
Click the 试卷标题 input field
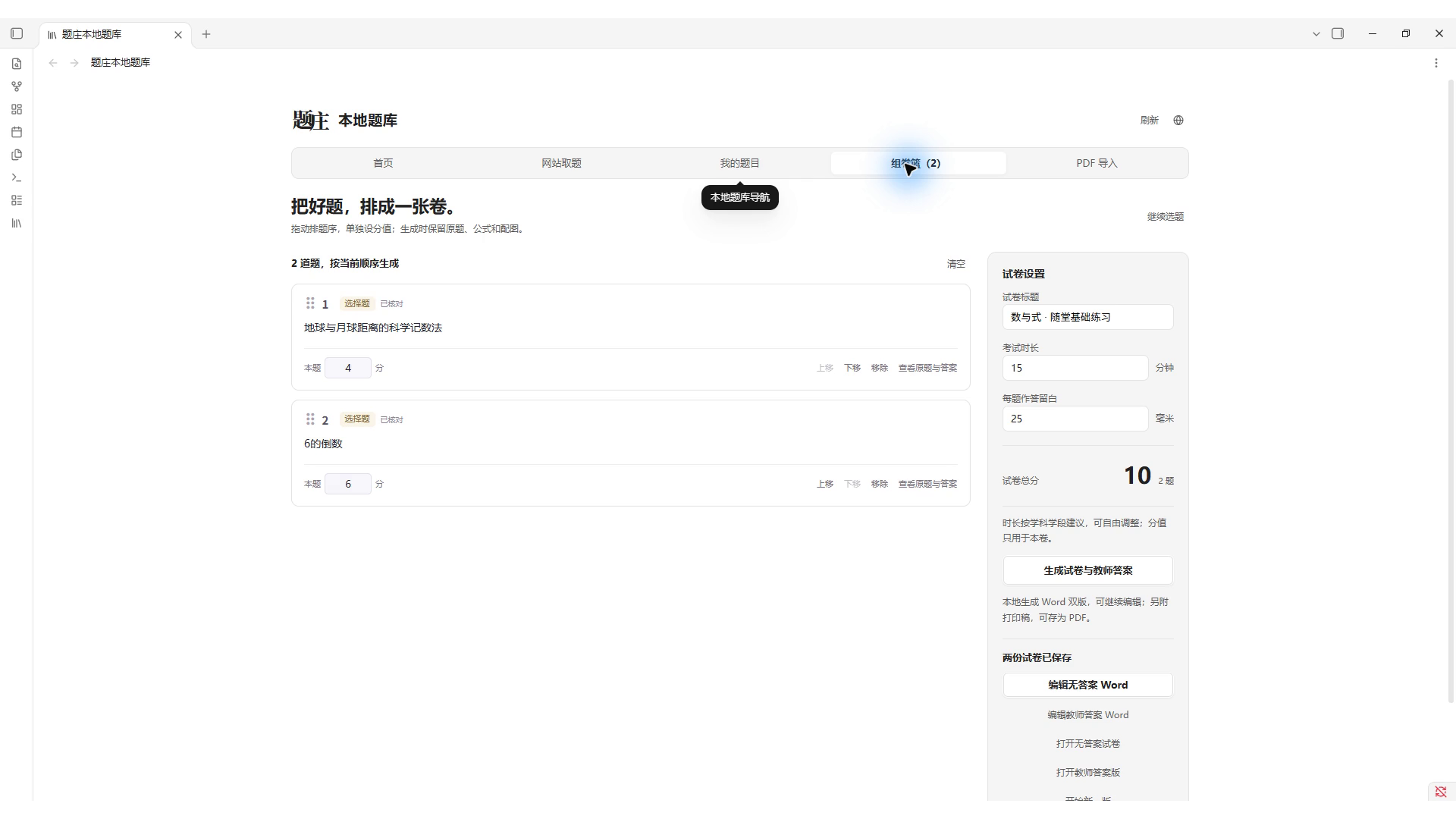[1087, 317]
